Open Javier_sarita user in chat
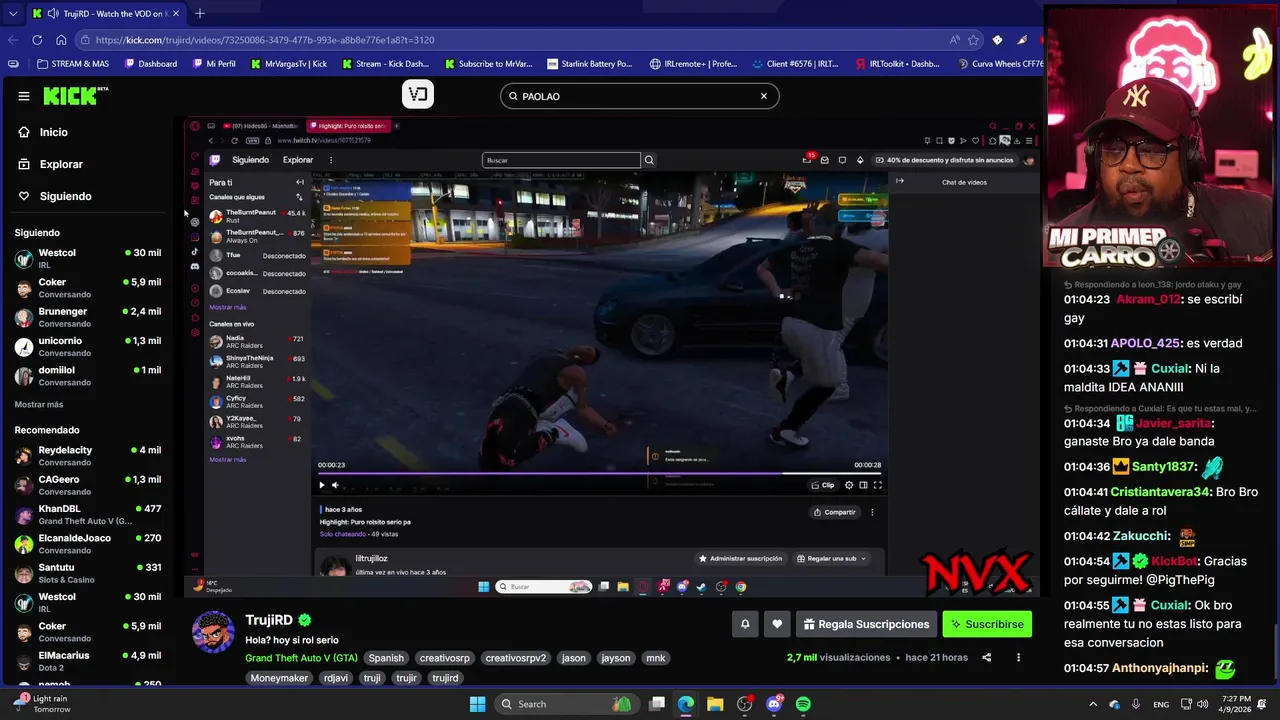Image resolution: width=1280 pixels, height=720 pixels. coord(1174,423)
